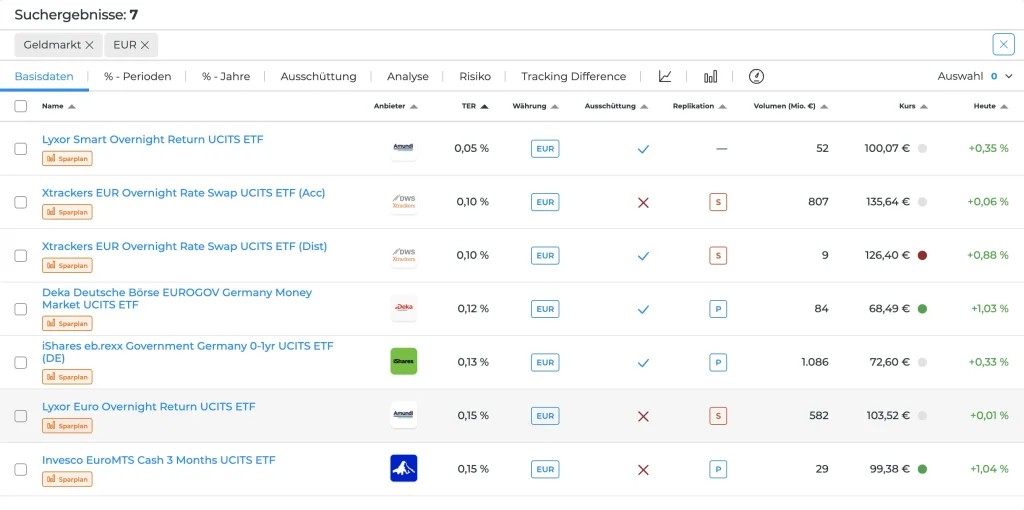Switch to the Tracking Difference tab
Image resolution: width=1024 pixels, height=510 pixels.
tap(573, 76)
